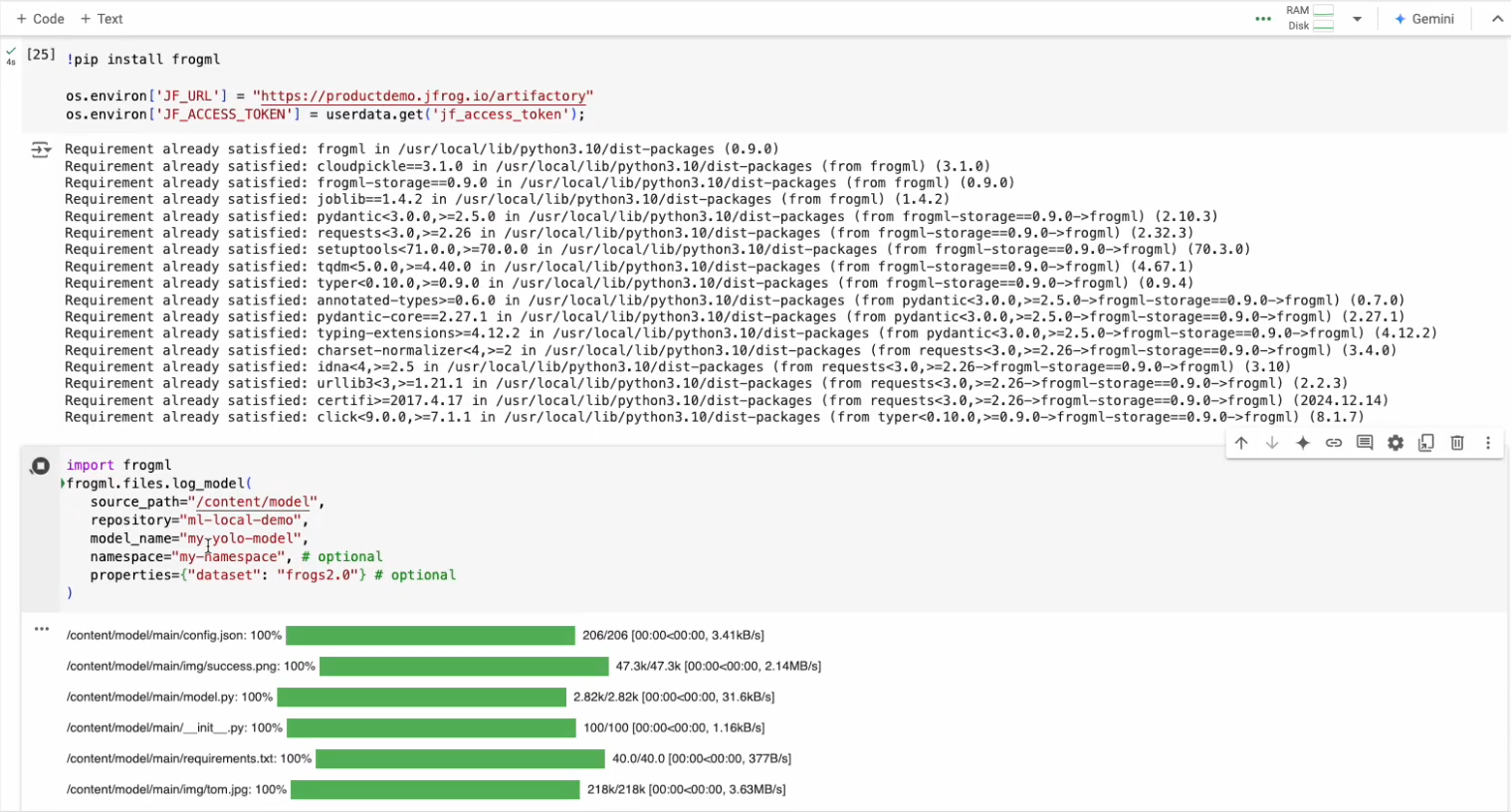Open the output options below the cell
Image resolution: width=1511 pixels, height=812 pixels.
tap(41, 628)
